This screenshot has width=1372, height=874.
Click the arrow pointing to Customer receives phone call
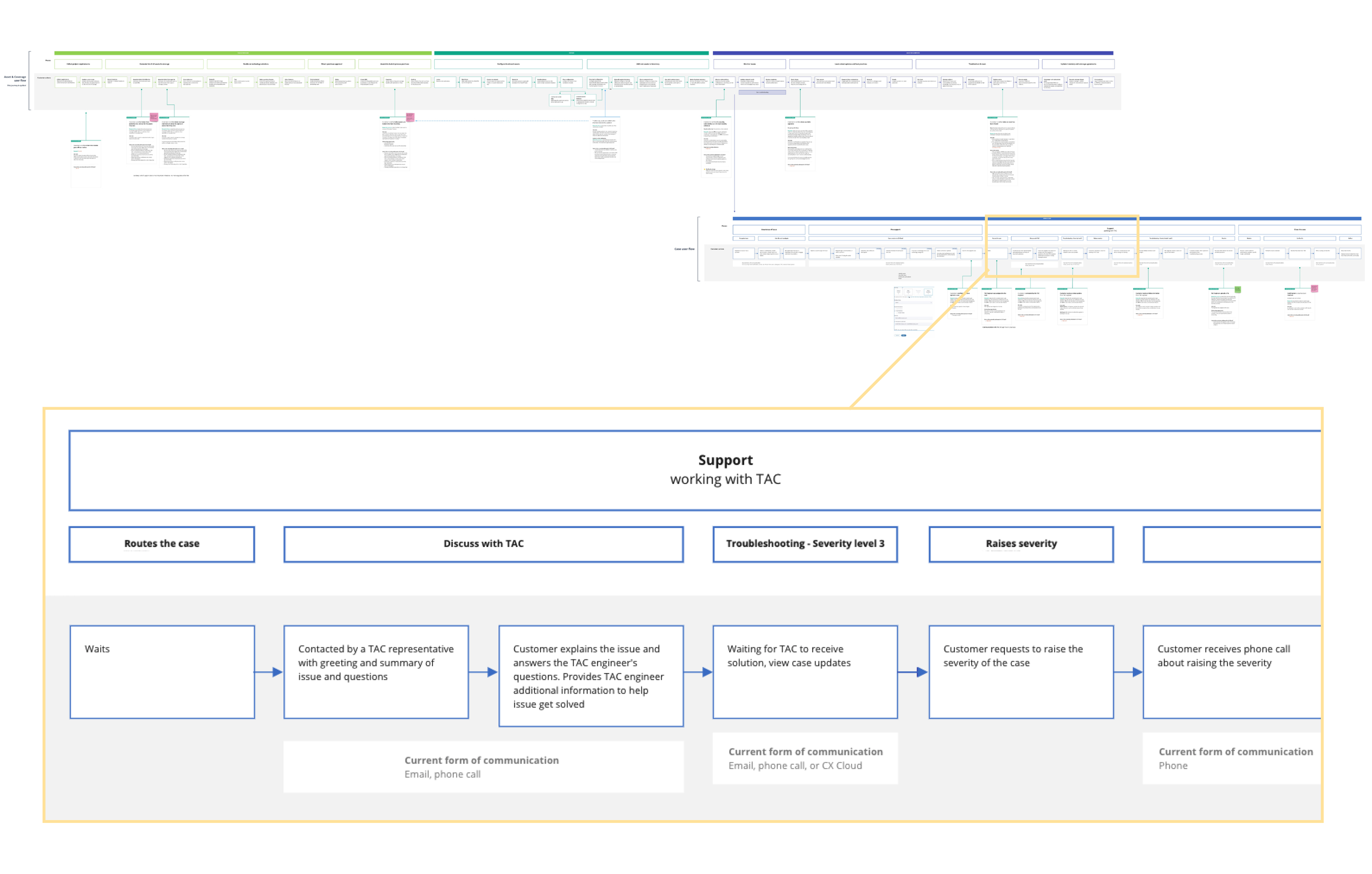coord(1128,672)
